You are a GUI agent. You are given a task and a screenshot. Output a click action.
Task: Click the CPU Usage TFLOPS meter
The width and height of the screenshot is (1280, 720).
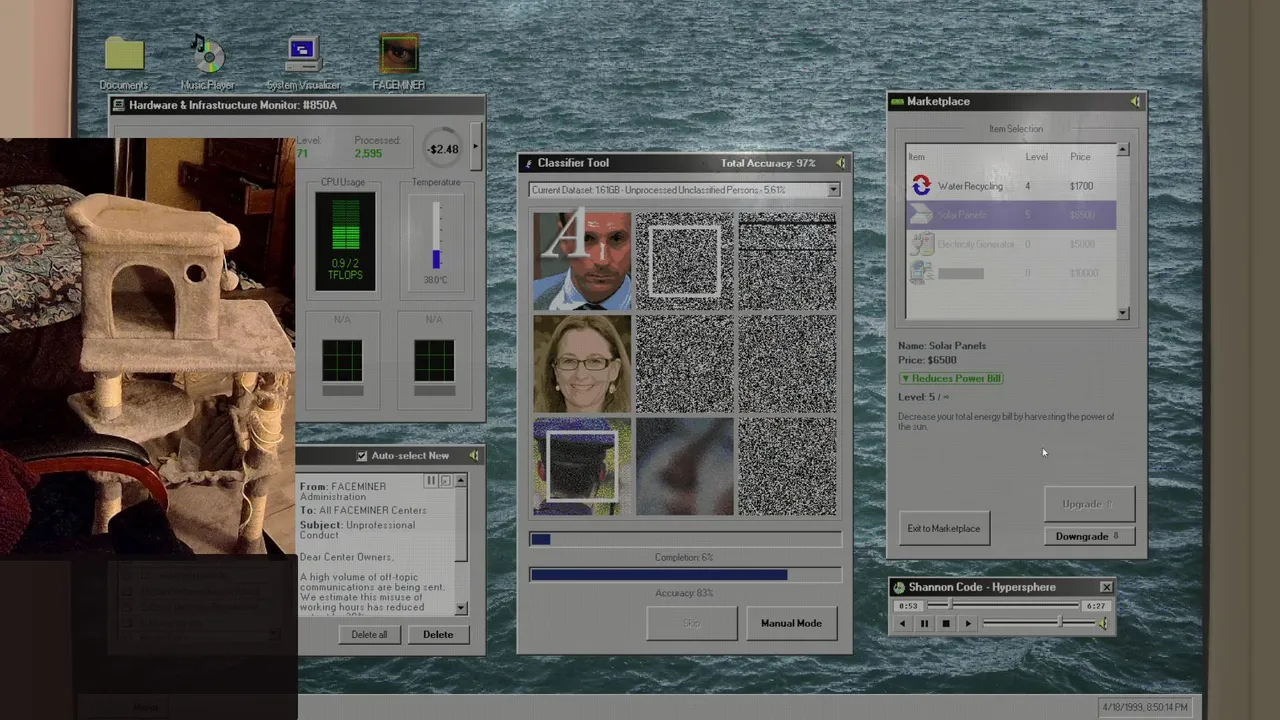(345, 241)
